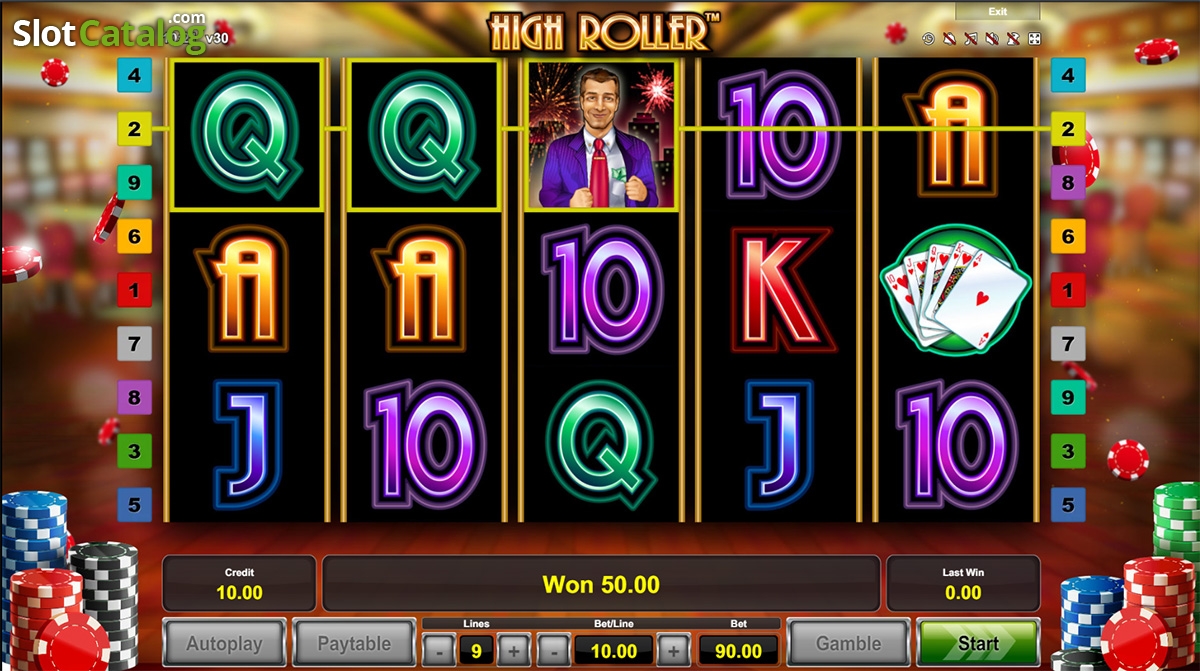Start the spin with the green button

pos(978,643)
